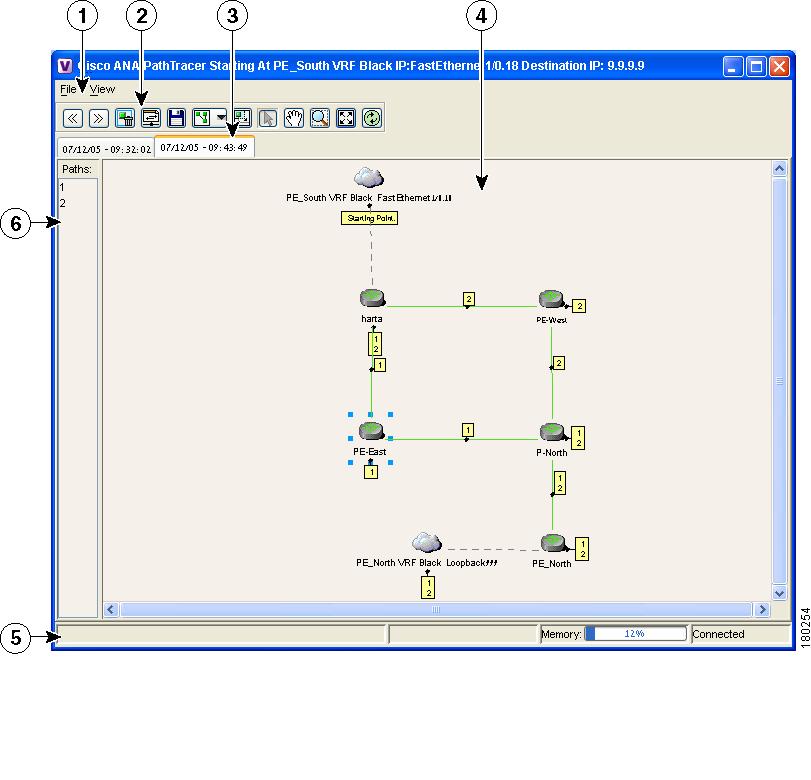Screen dimensions: 811x780
Task: Select the P-North router icon
Action: click(552, 432)
